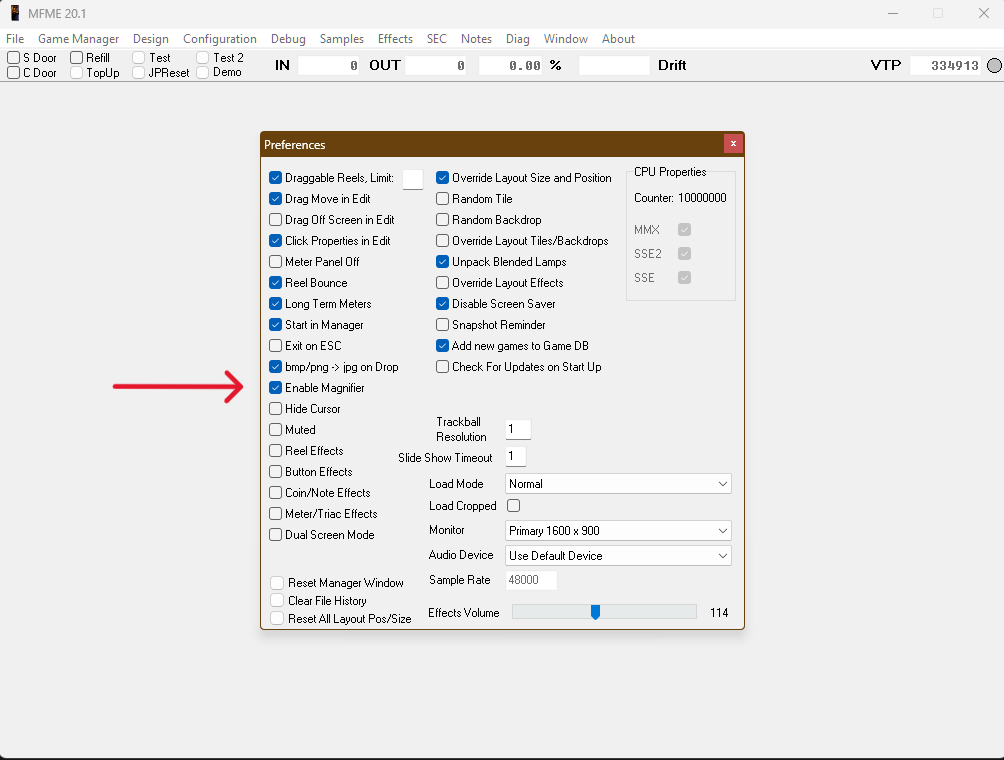This screenshot has height=760, width=1004.
Task: Enable Random Backdrop option
Action: click(x=443, y=220)
